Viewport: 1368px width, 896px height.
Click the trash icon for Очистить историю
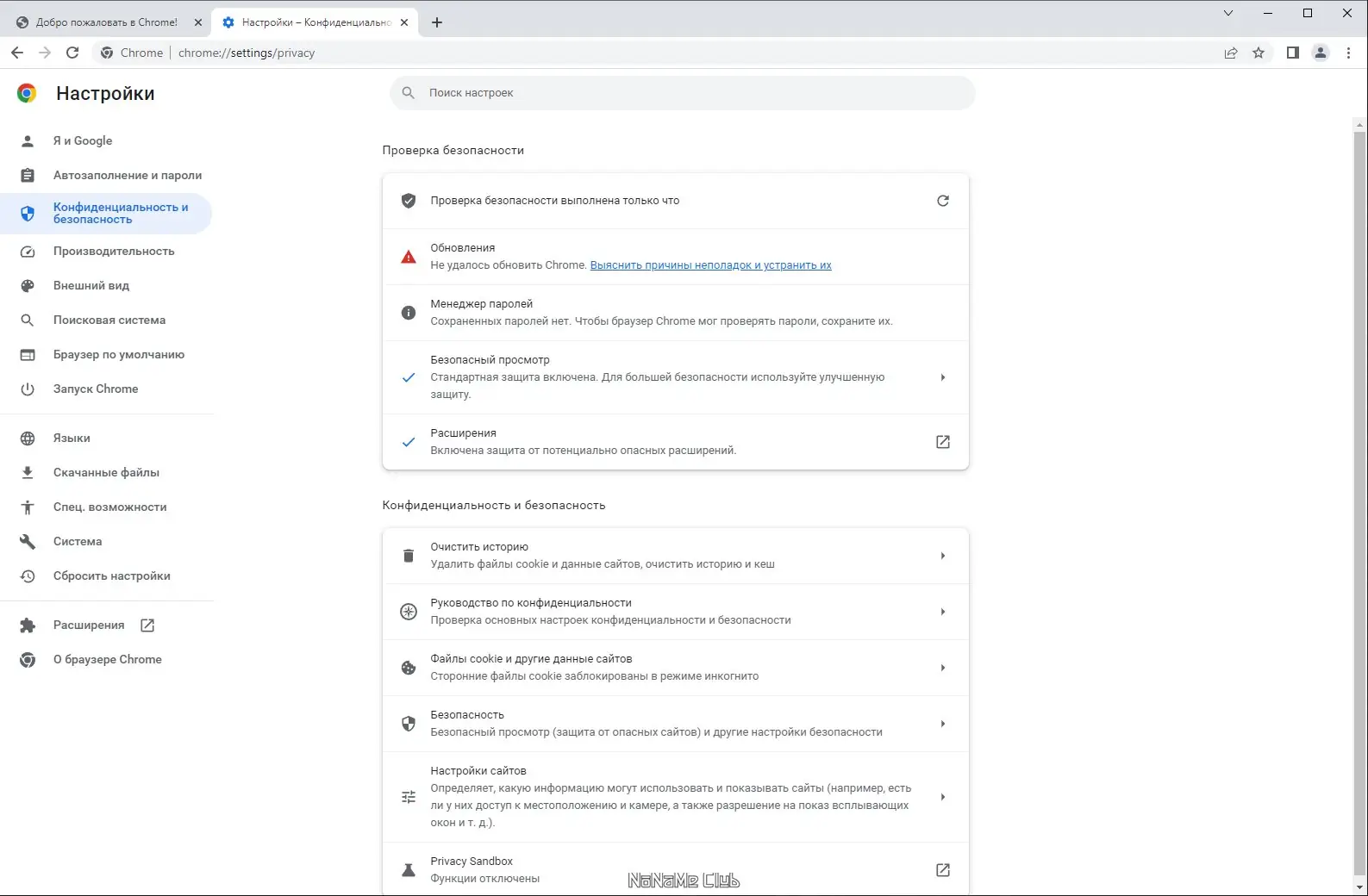(x=409, y=556)
